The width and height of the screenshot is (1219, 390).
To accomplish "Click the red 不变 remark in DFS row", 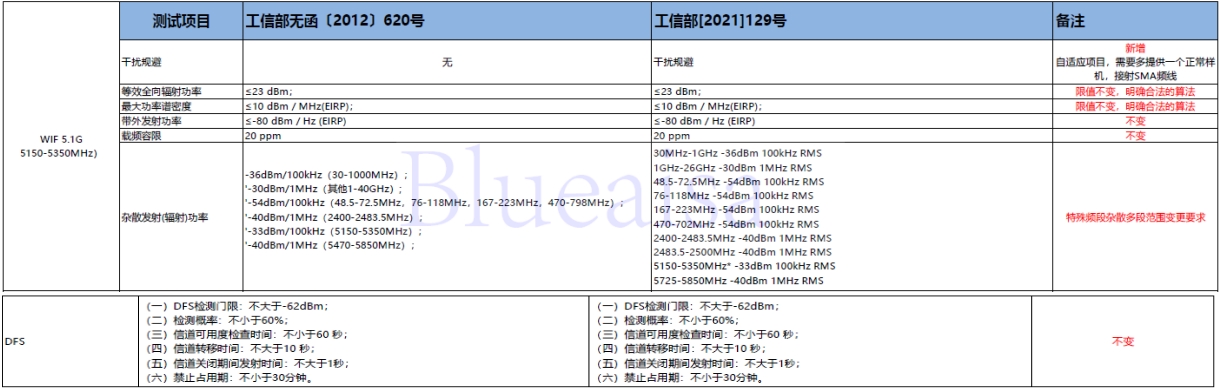I will (x=1123, y=341).
